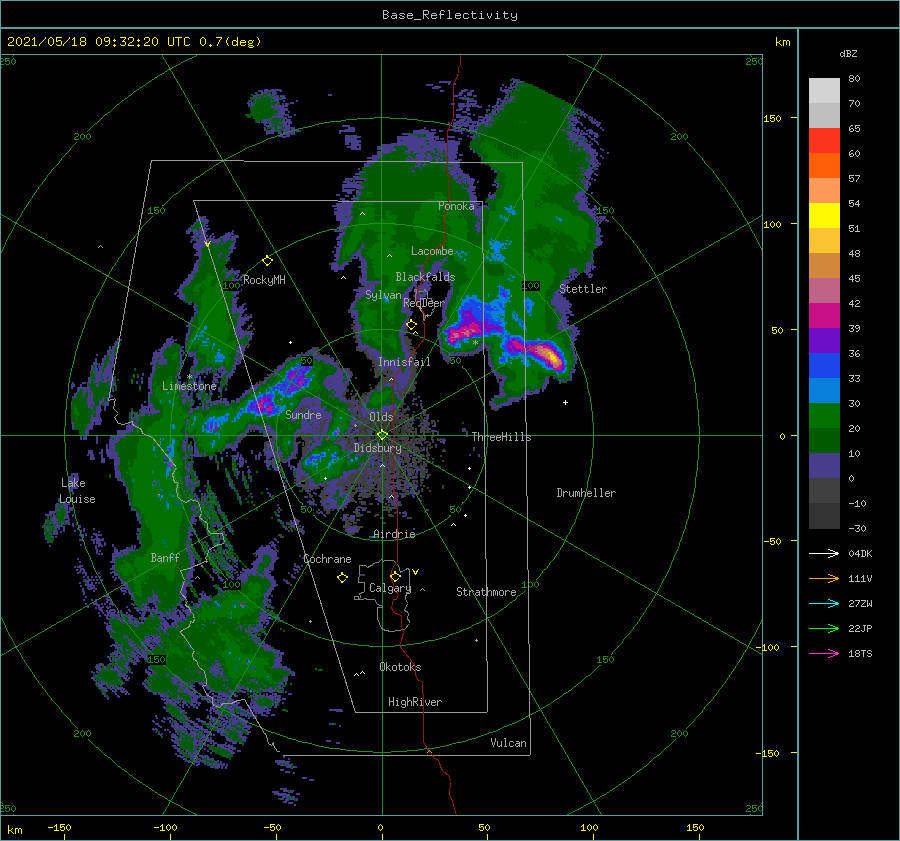Viewport: 900px width, 841px height.
Task: Click the Sundre label
Action: [x=303, y=414]
